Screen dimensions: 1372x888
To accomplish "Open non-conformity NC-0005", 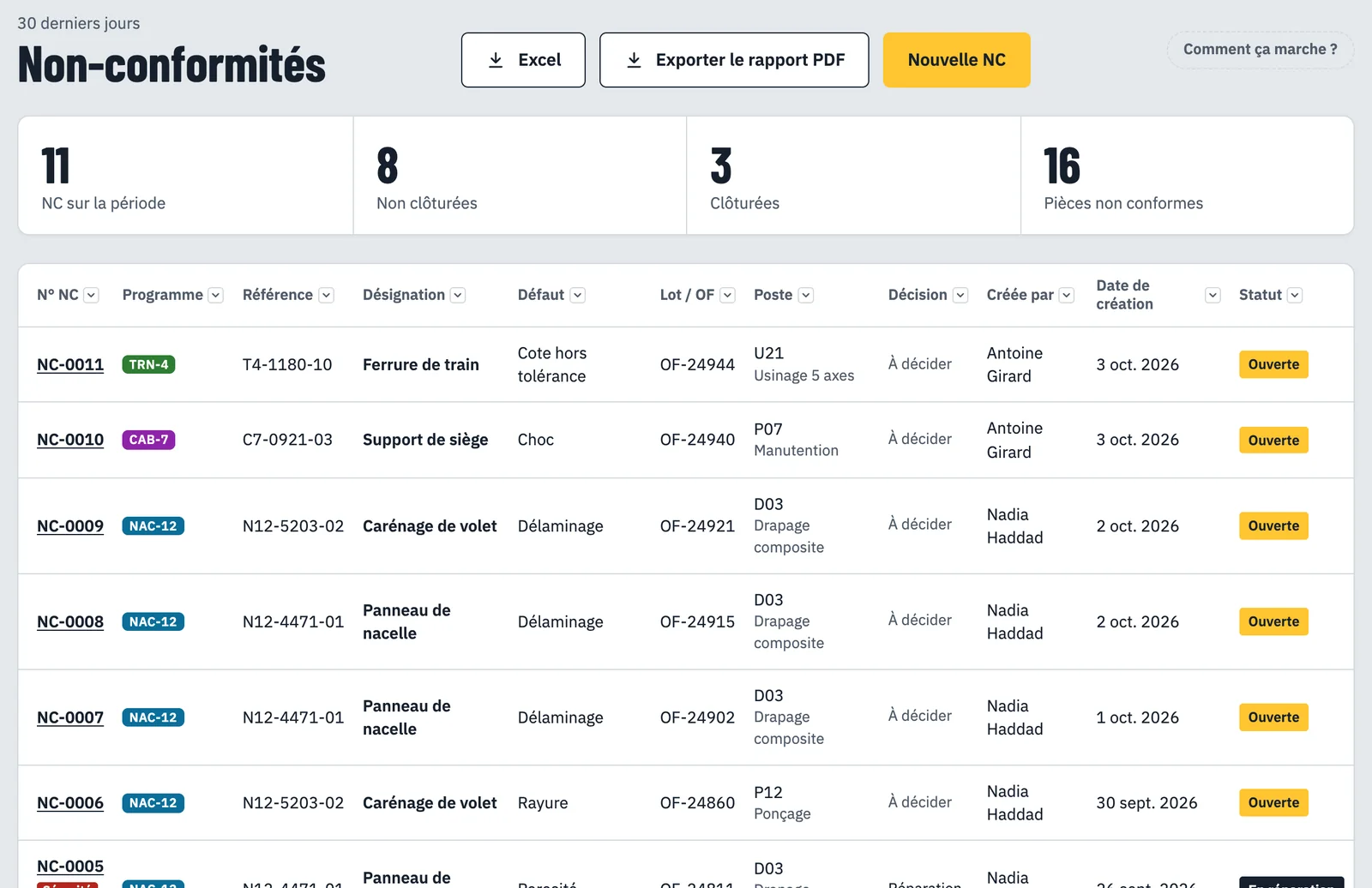I will tap(70, 867).
